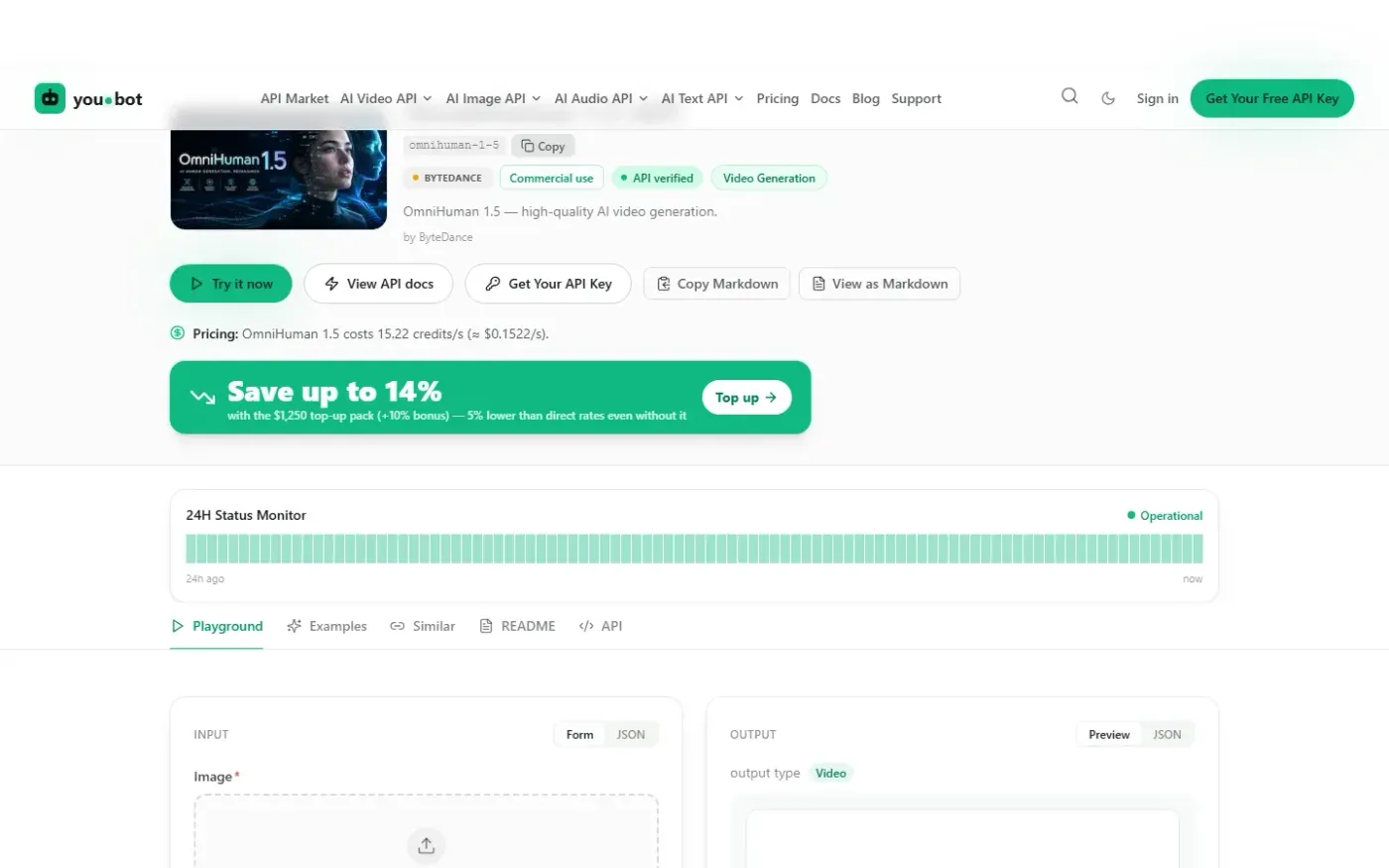Start the Try it now button
This screenshot has width=1389, height=868.
tap(231, 284)
